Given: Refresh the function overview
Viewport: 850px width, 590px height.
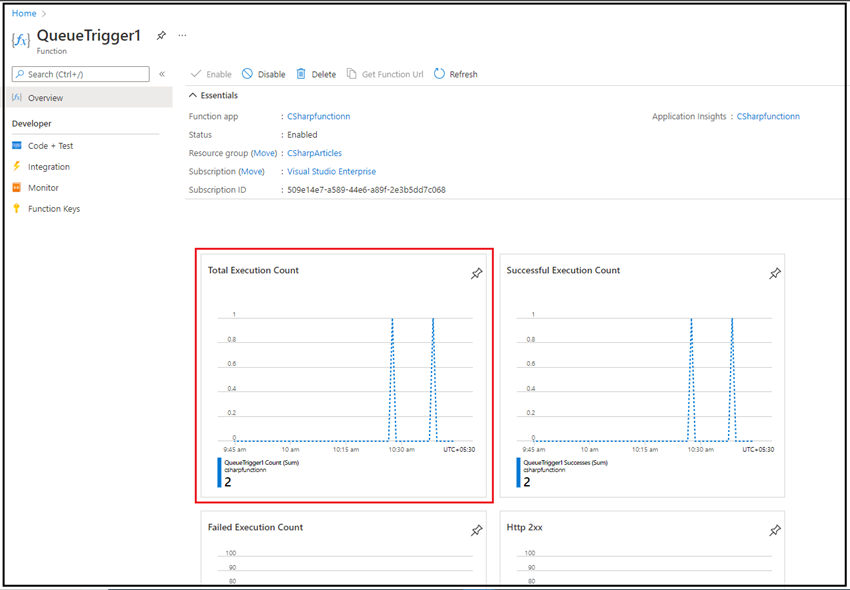Looking at the screenshot, I should click(456, 74).
